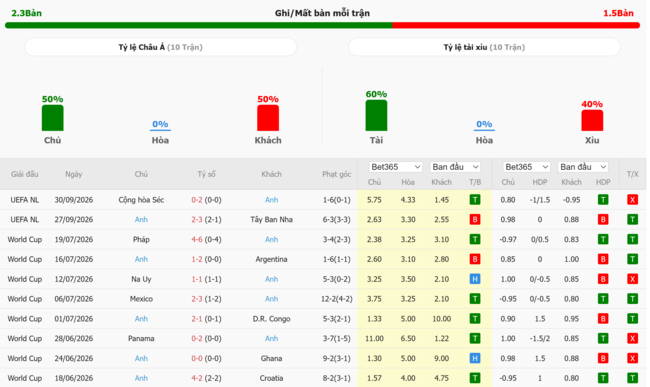Select the Tỷ lệ tài xỉu tab
The image size is (650, 387).
(x=484, y=47)
